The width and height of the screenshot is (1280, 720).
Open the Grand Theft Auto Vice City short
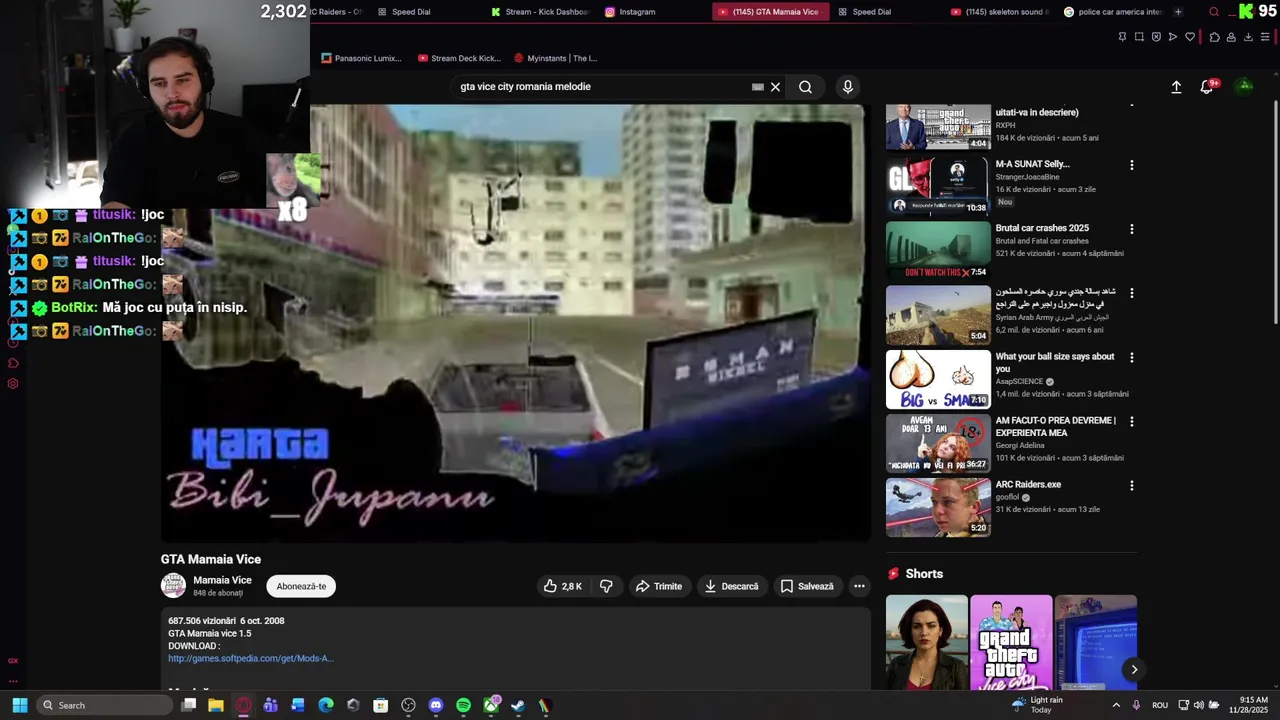(x=1010, y=642)
